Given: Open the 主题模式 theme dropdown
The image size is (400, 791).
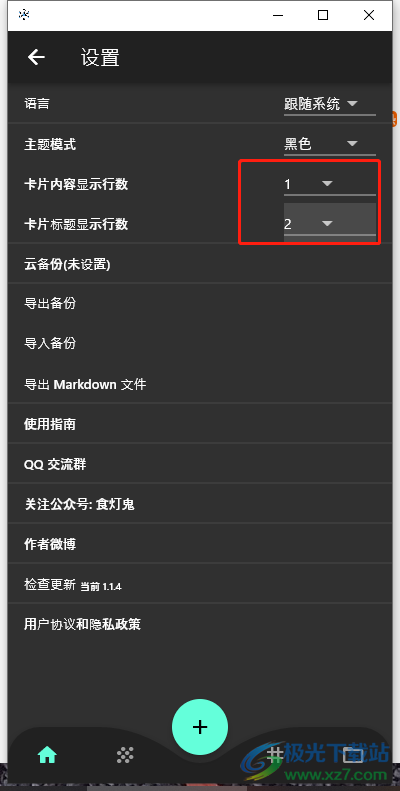Looking at the screenshot, I should tap(329, 145).
